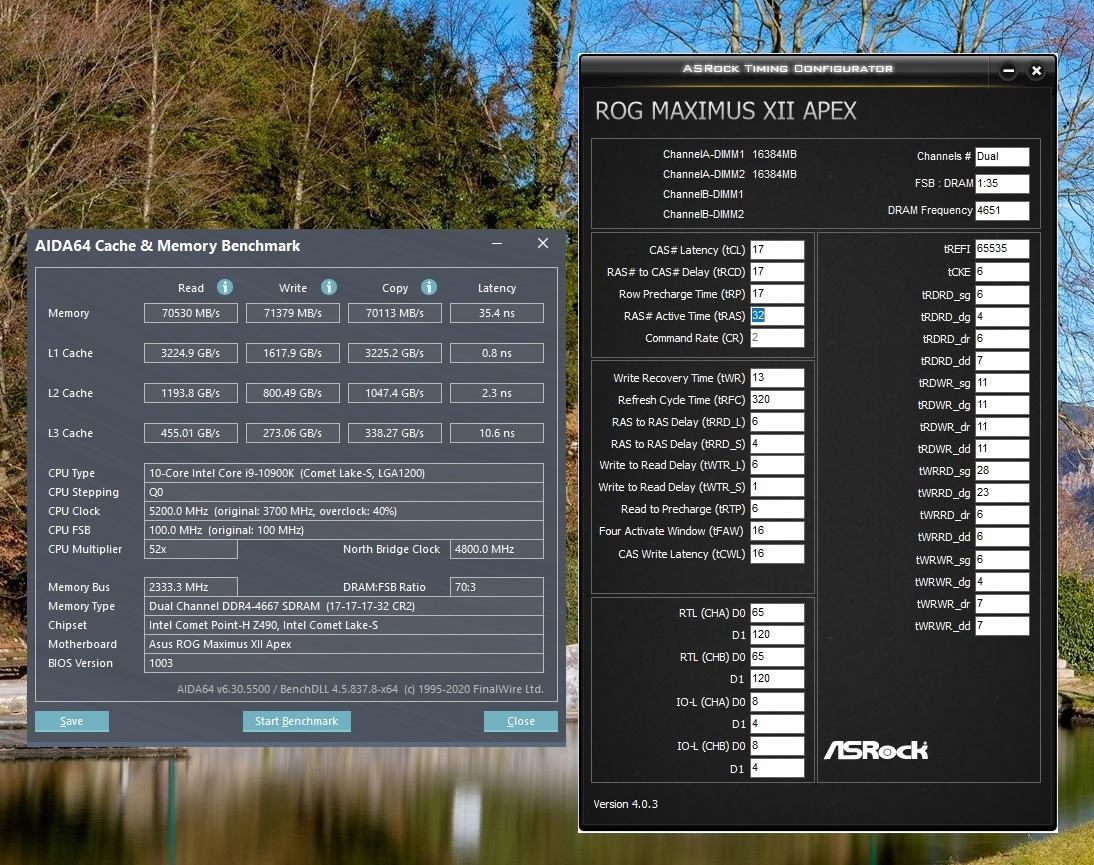This screenshot has height=865, width=1094.
Task: Click the Command Rate (CR) field
Action: pos(777,338)
